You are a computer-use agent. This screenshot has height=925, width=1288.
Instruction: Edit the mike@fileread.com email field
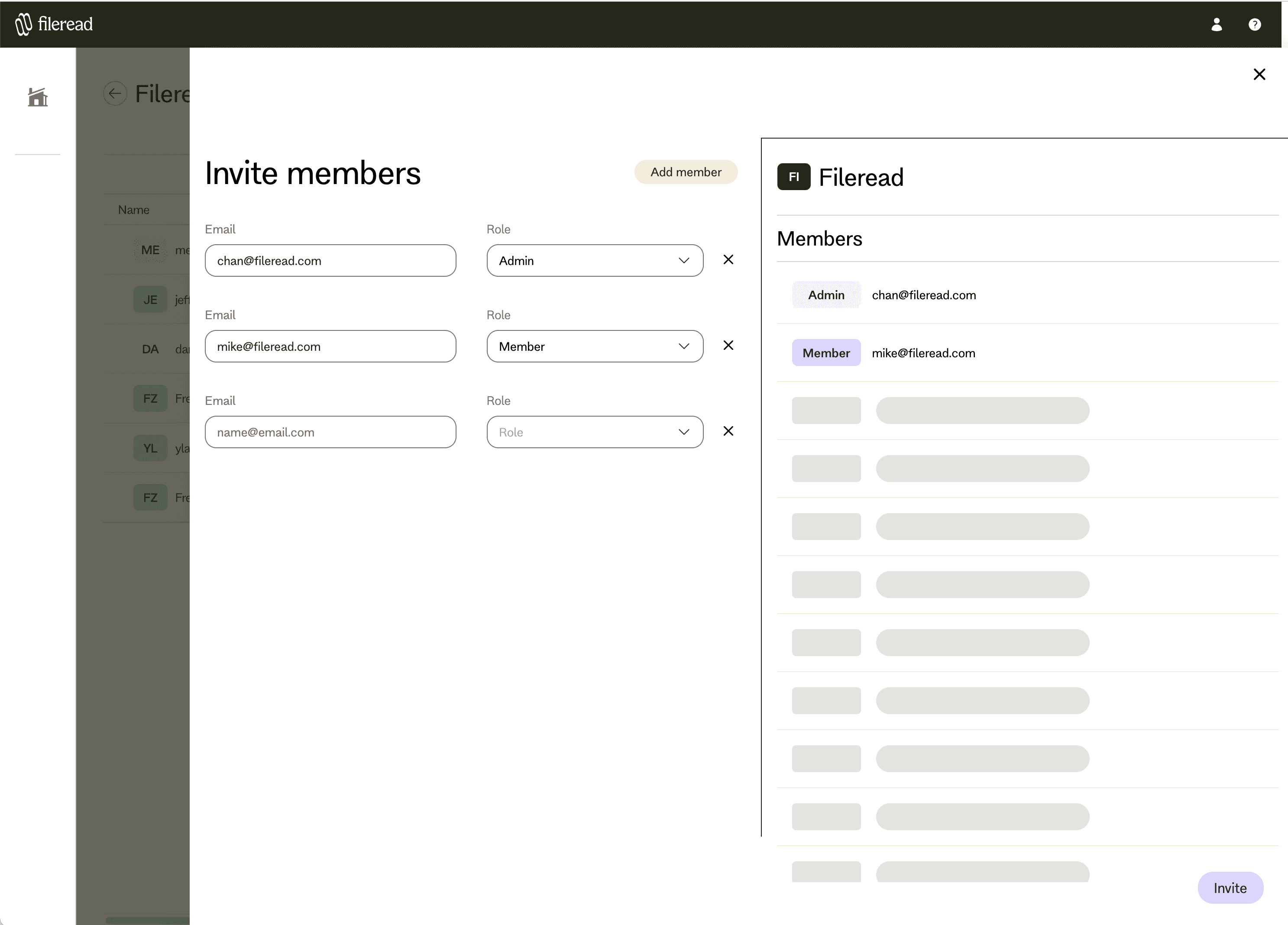point(330,346)
